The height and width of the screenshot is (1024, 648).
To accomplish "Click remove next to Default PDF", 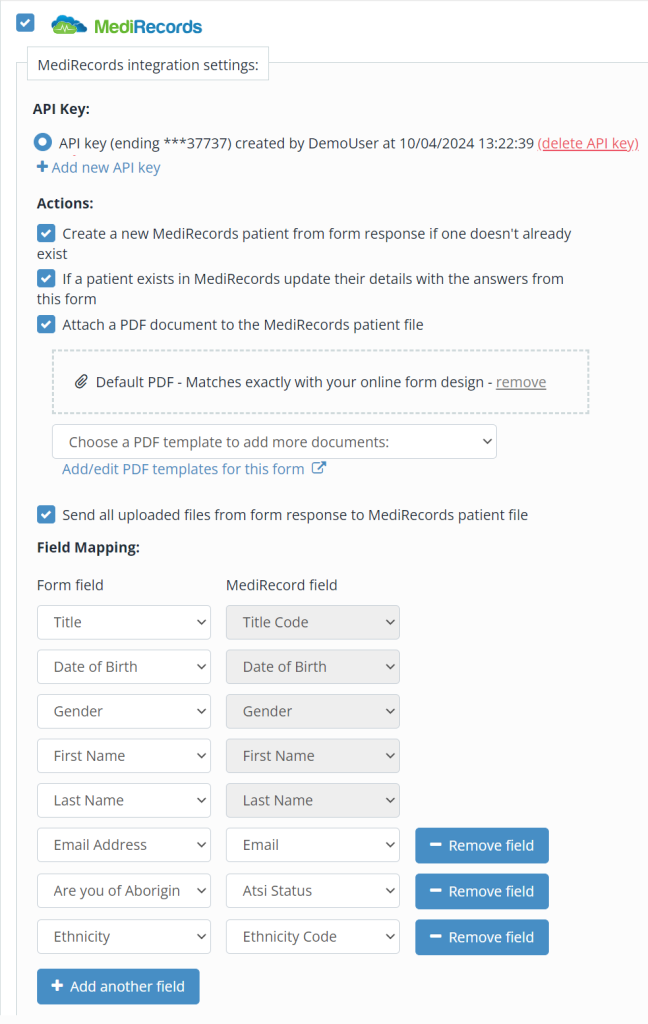I will (520, 381).
